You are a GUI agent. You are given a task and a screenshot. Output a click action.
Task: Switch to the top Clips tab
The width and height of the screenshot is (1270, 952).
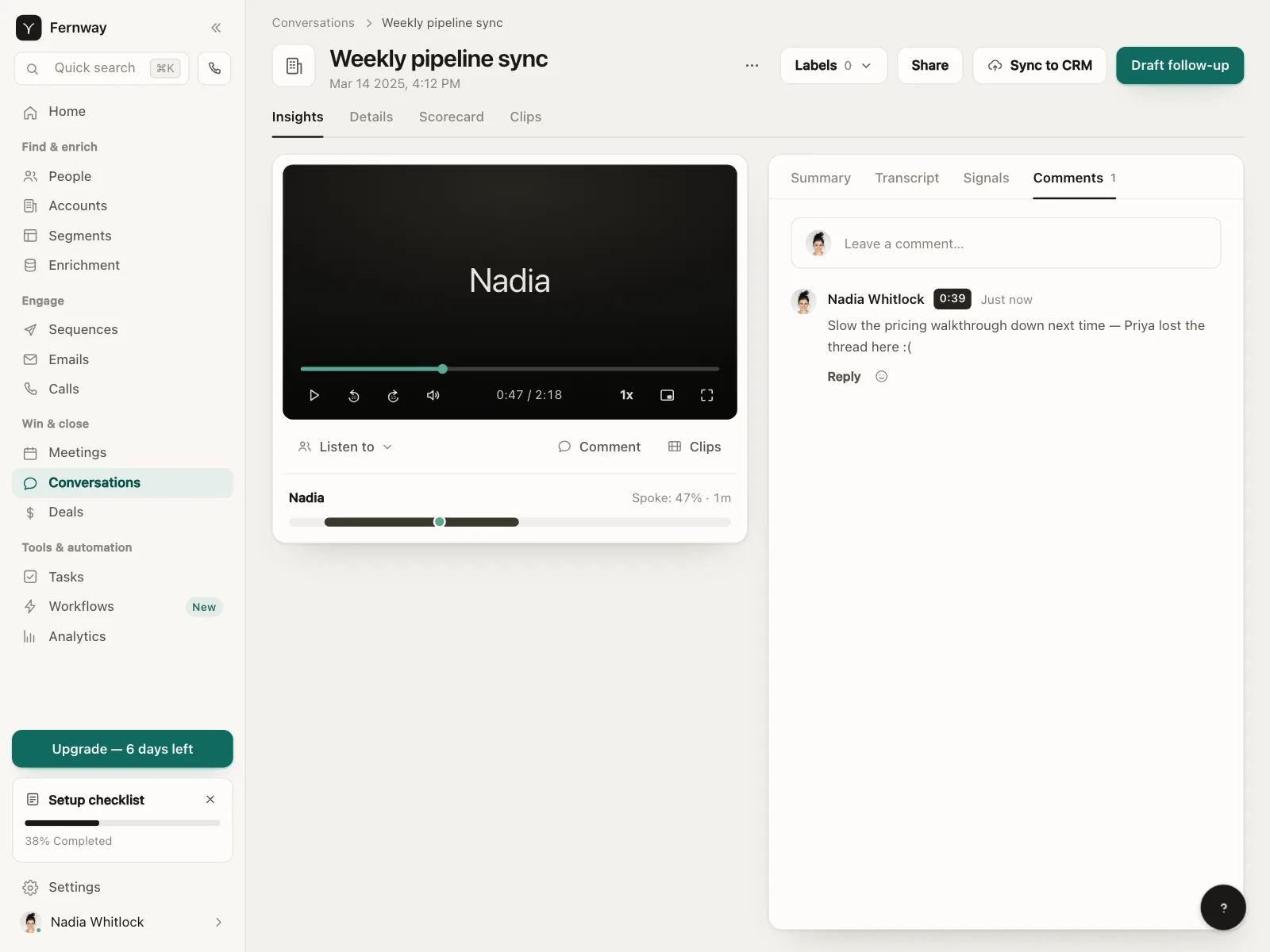[525, 117]
